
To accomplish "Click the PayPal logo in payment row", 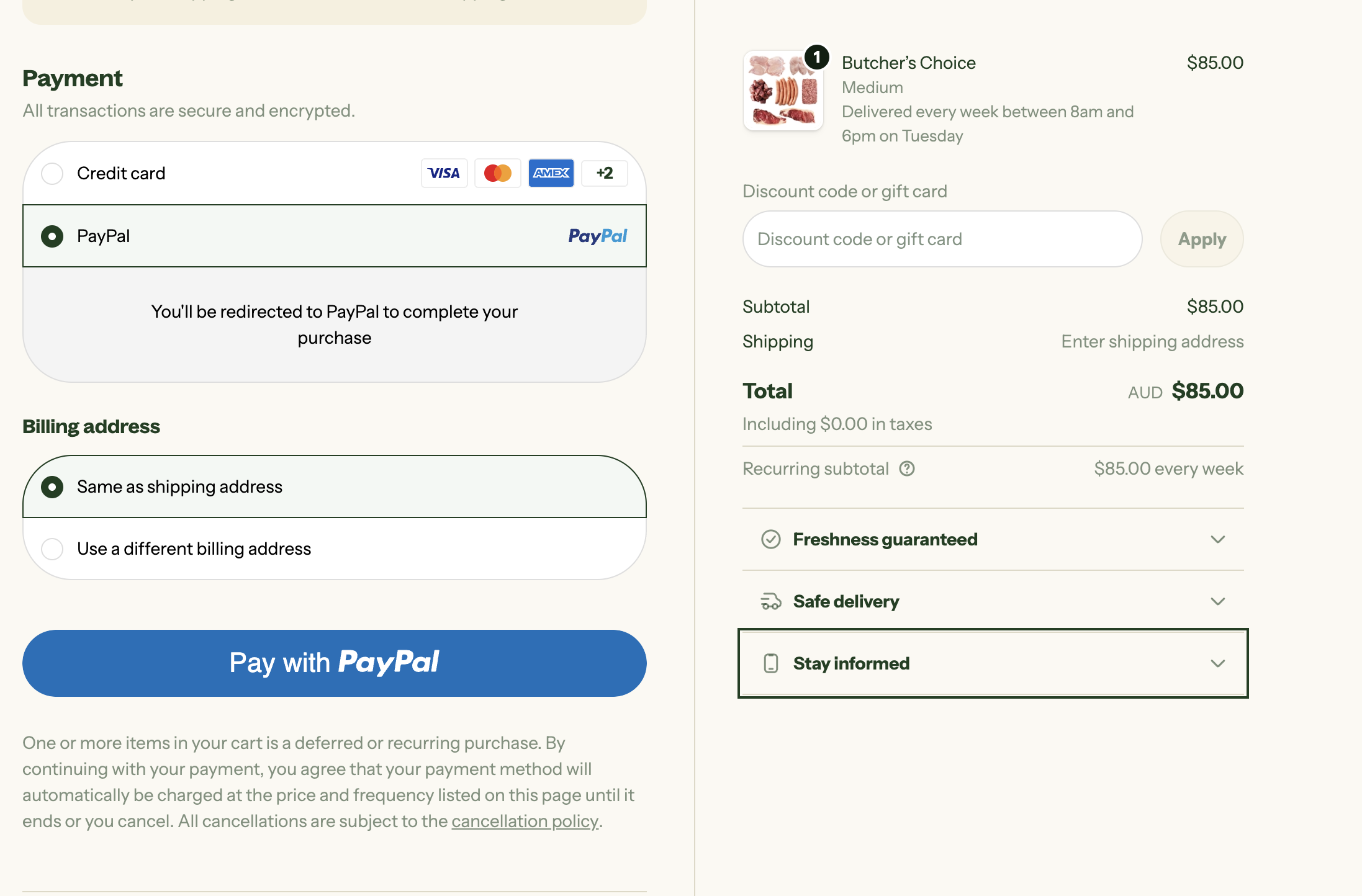I will 597,236.
